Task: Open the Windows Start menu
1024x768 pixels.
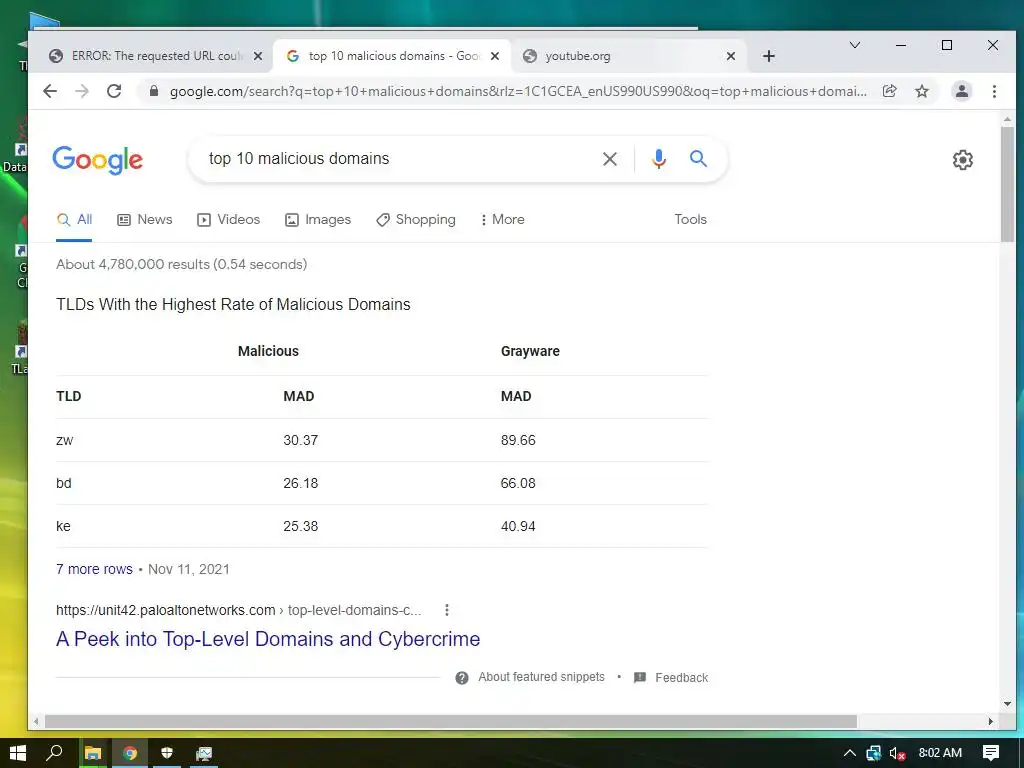Action: pos(18,754)
